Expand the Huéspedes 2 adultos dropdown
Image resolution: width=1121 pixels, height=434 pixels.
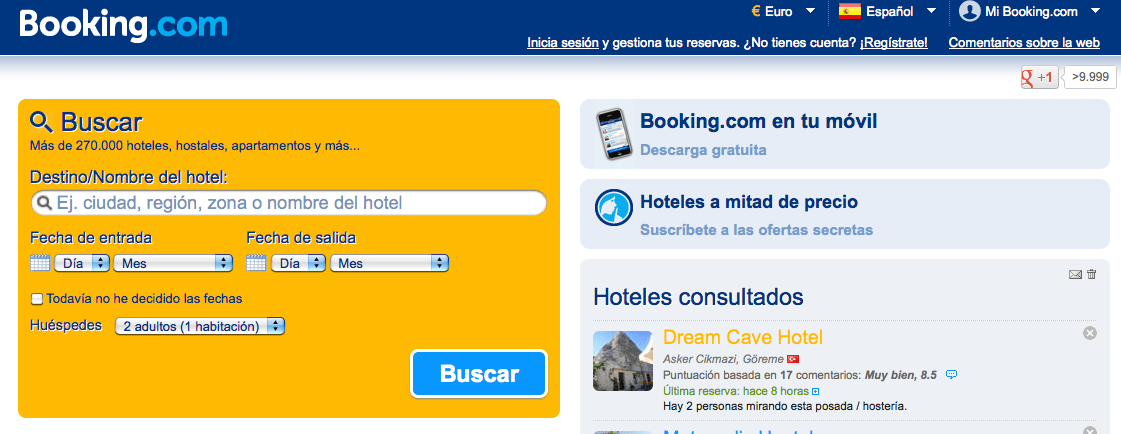coord(199,327)
